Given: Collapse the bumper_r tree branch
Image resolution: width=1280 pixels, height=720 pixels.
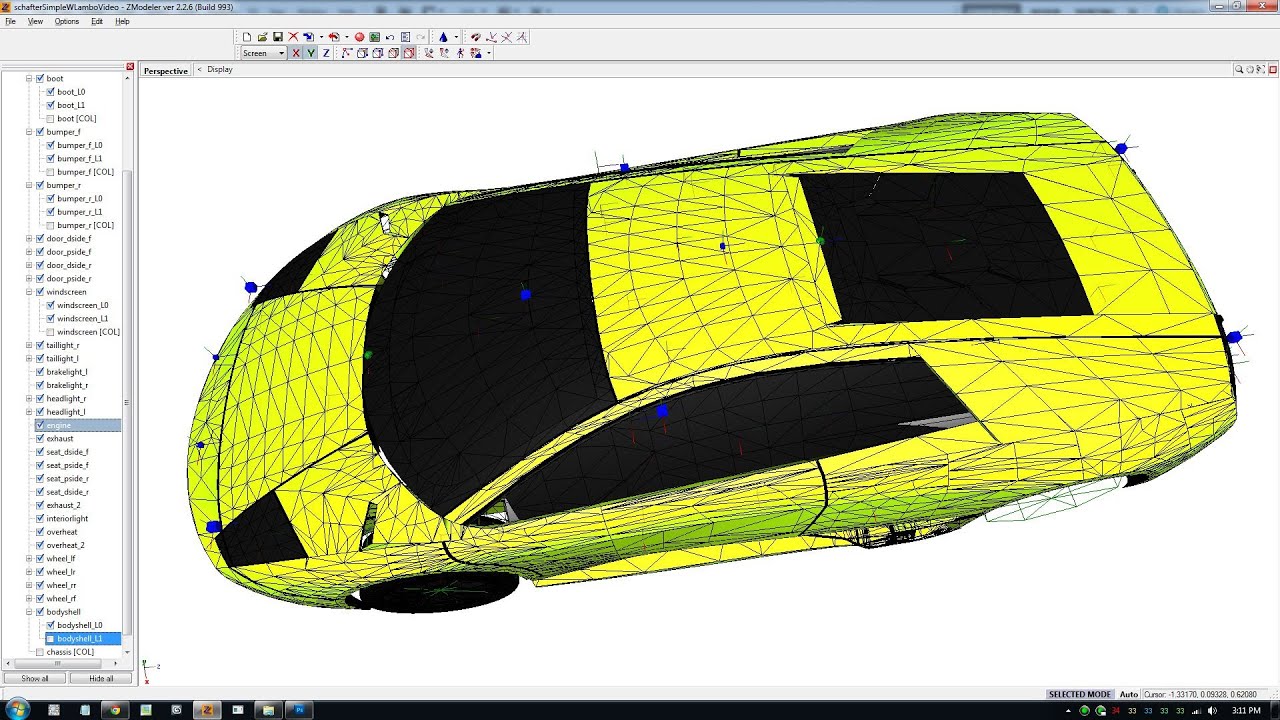Looking at the screenshot, I should (x=28, y=184).
